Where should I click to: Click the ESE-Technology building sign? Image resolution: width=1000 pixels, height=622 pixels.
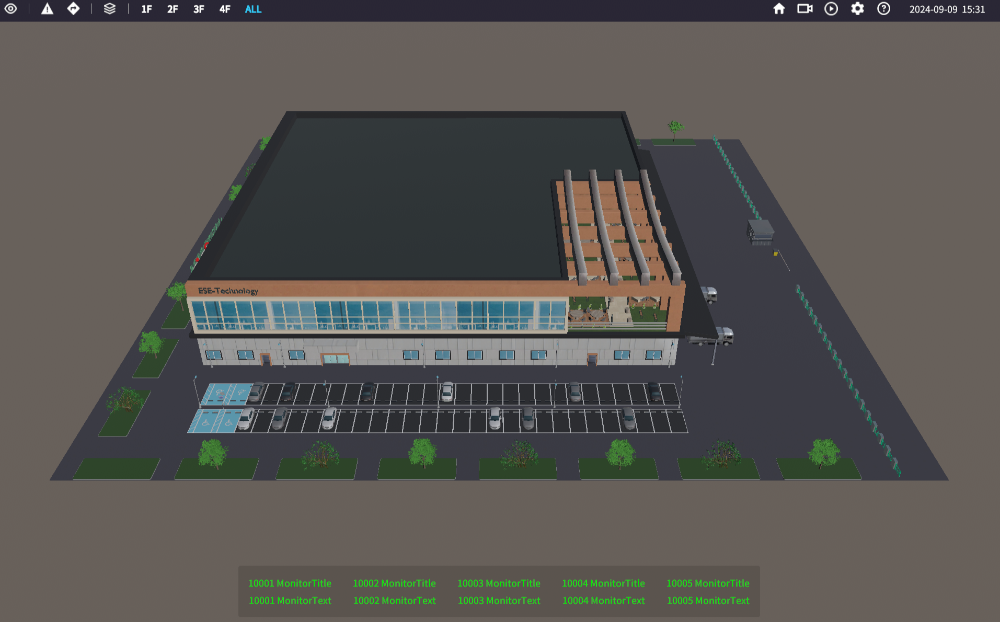coord(228,291)
